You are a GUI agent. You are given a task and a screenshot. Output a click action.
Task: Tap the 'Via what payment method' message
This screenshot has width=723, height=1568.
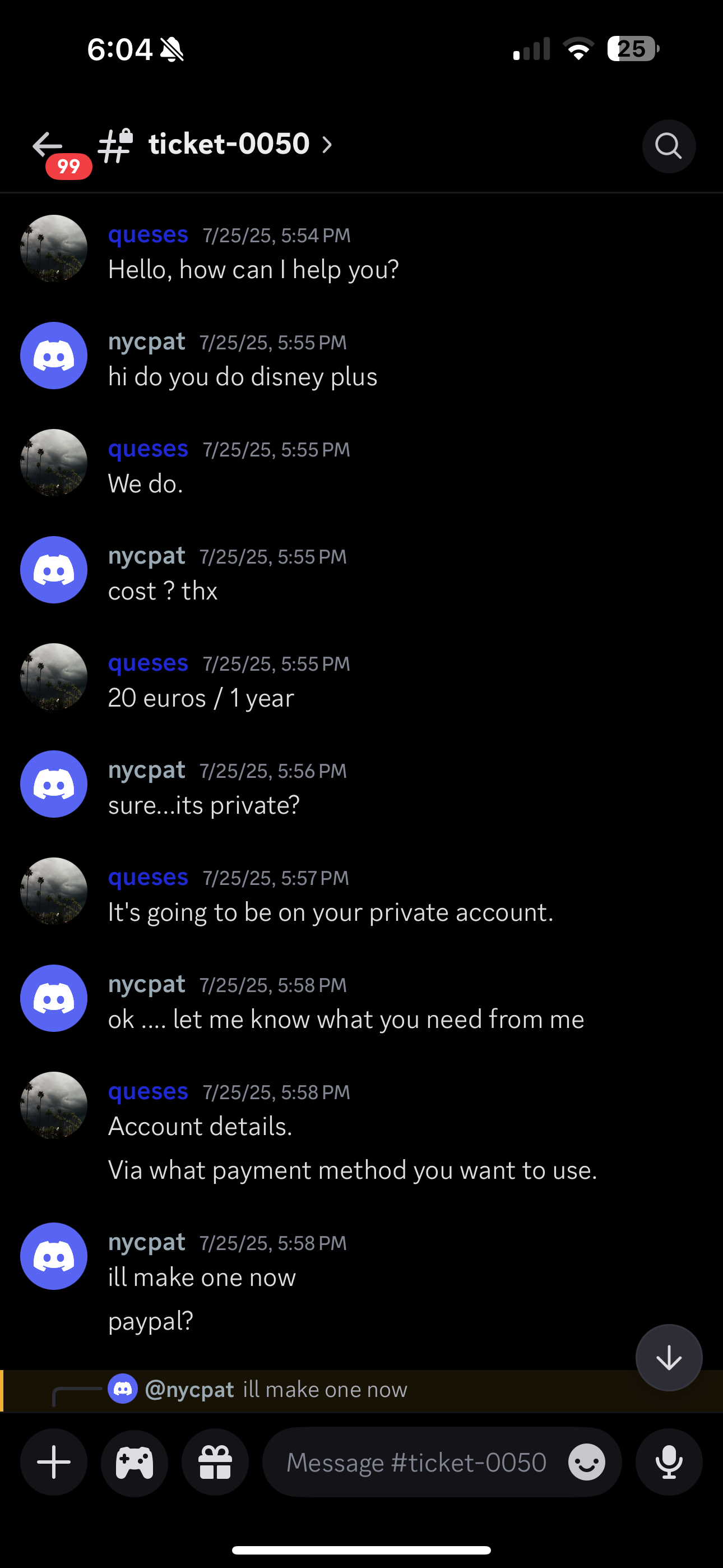(x=353, y=1170)
